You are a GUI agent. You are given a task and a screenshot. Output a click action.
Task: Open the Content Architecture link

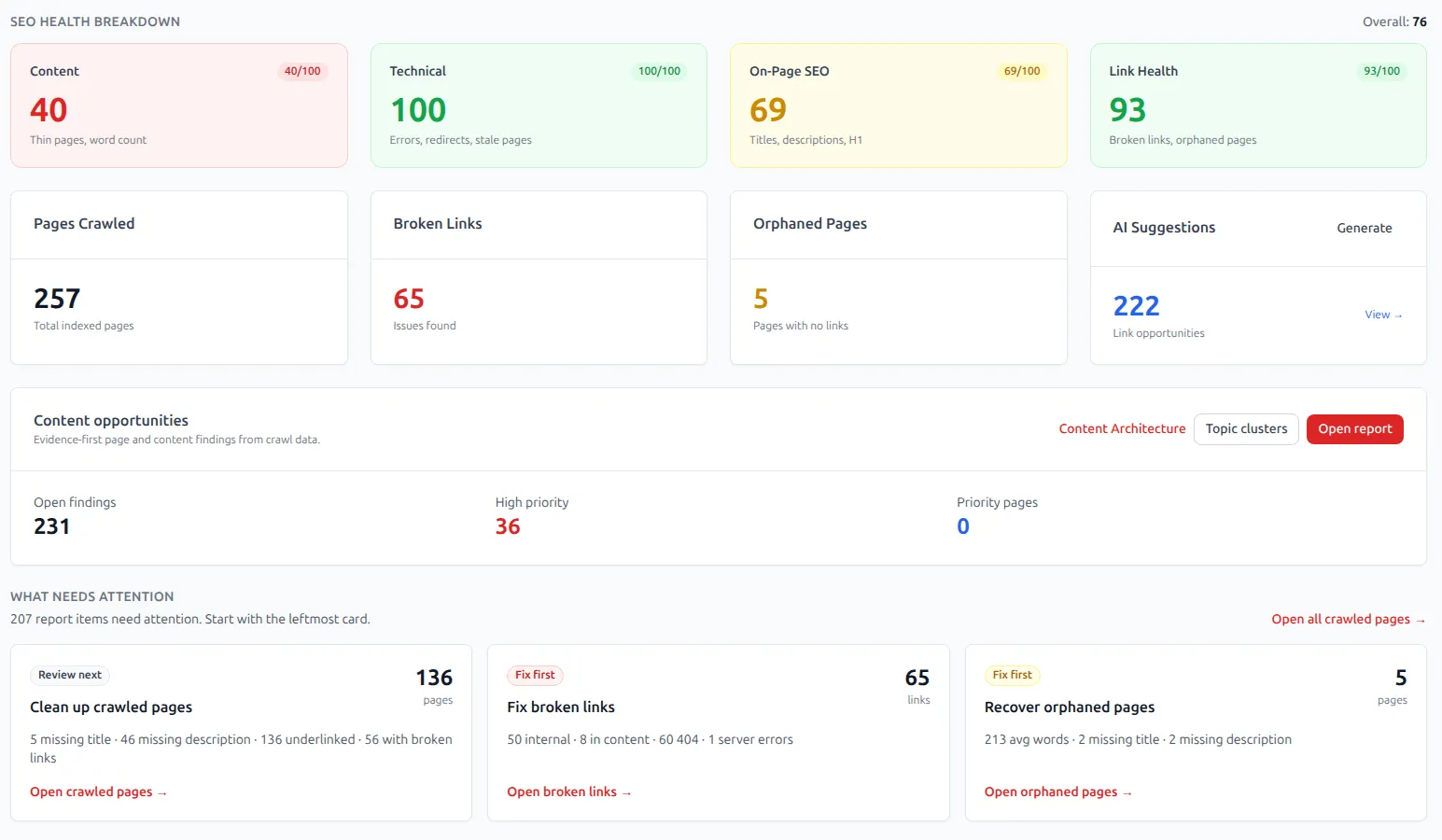pyautogui.click(x=1122, y=429)
